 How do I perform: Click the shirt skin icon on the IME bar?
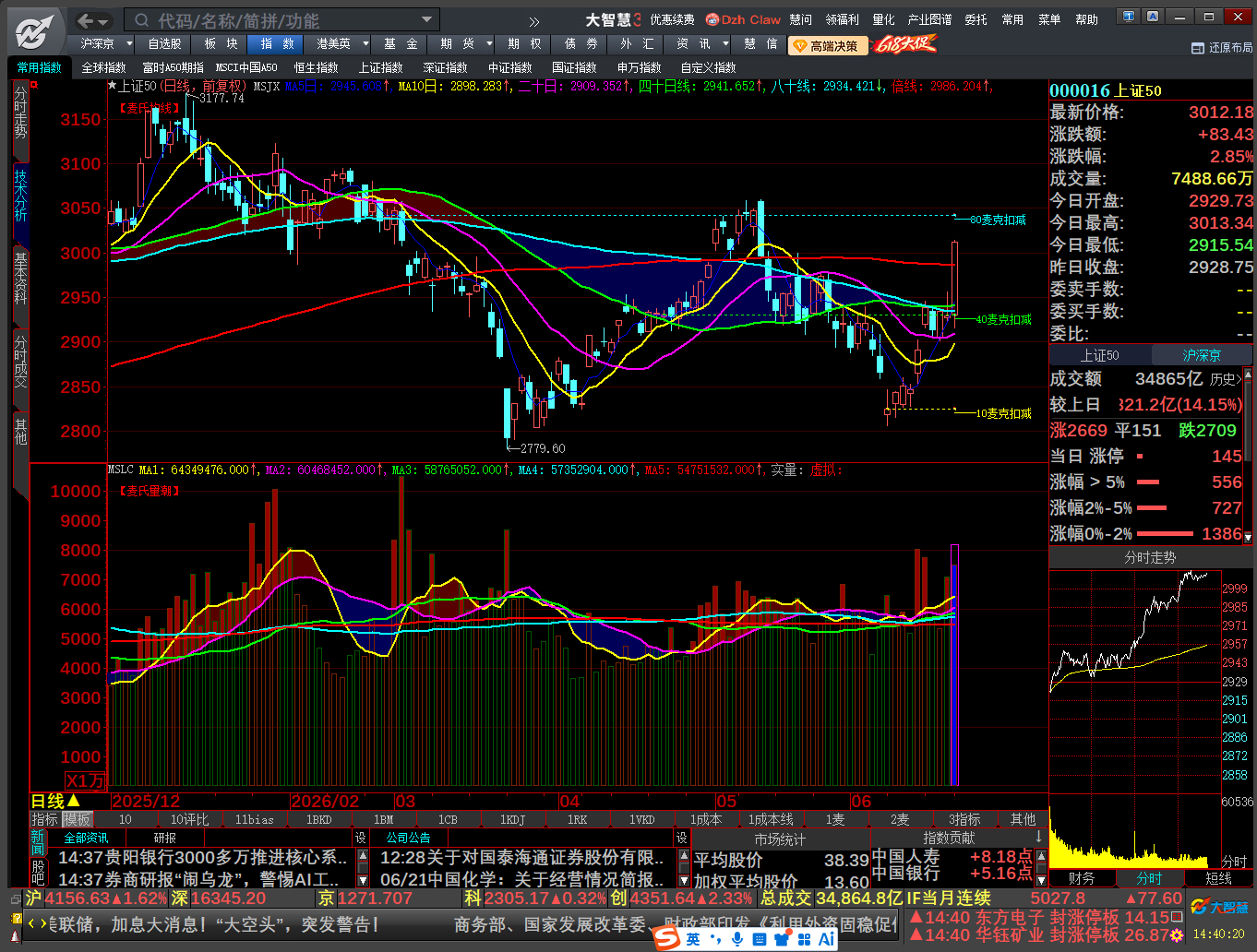(x=783, y=939)
